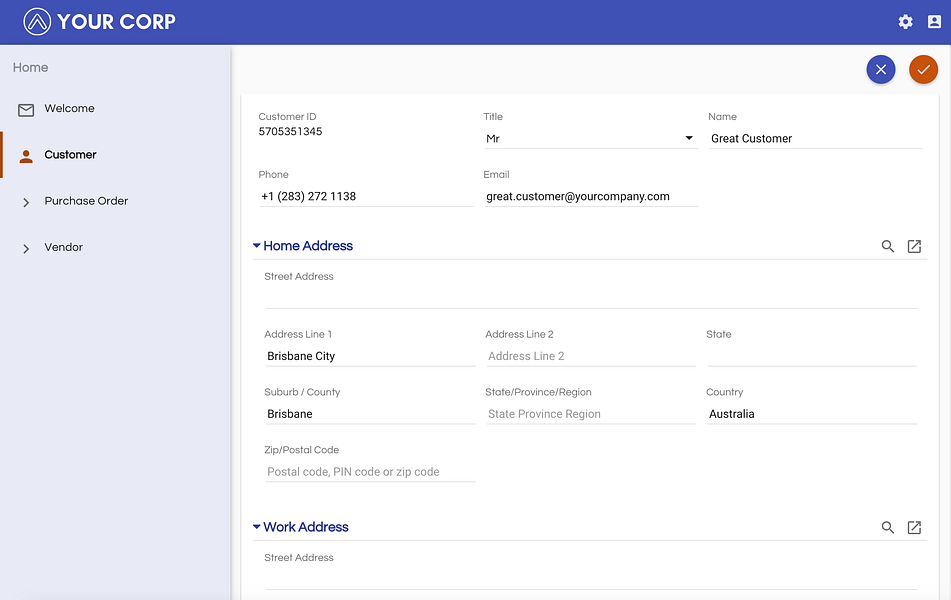Viewport: 951px width, 600px height.
Task: Click the Customer person icon in sidebar
Action: 26,156
